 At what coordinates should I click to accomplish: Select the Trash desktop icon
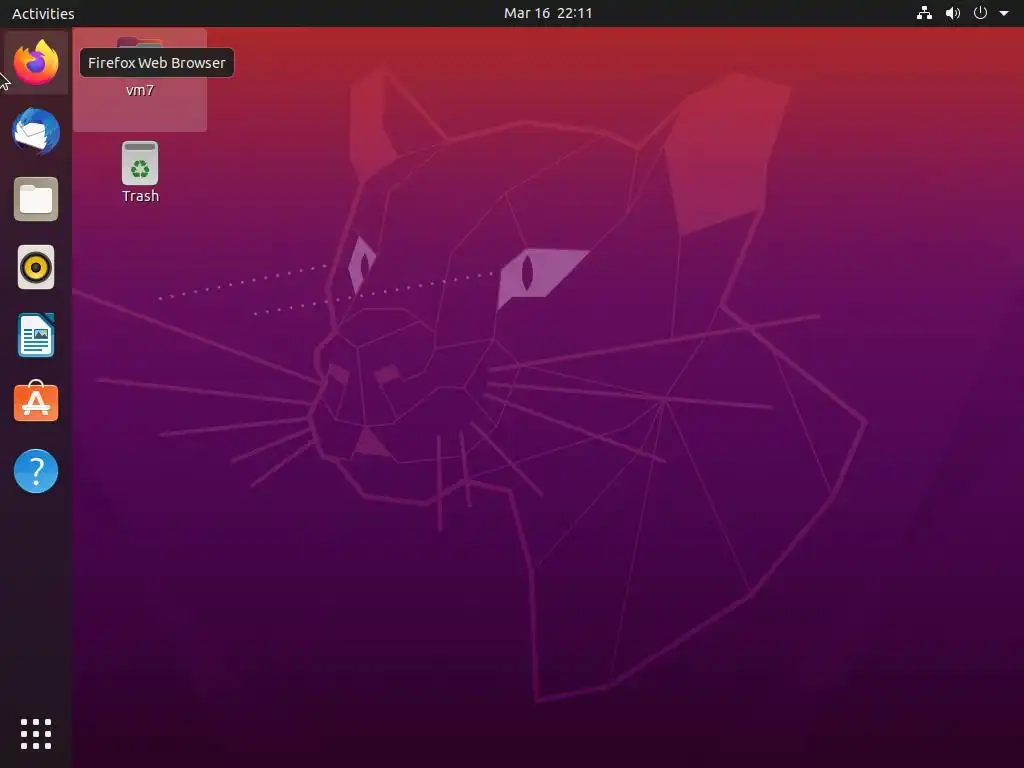coord(140,172)
